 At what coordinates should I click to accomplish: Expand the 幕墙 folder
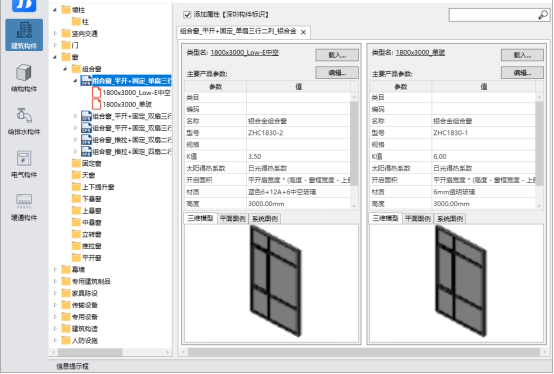pyautogui.click(x=55, y=269)
